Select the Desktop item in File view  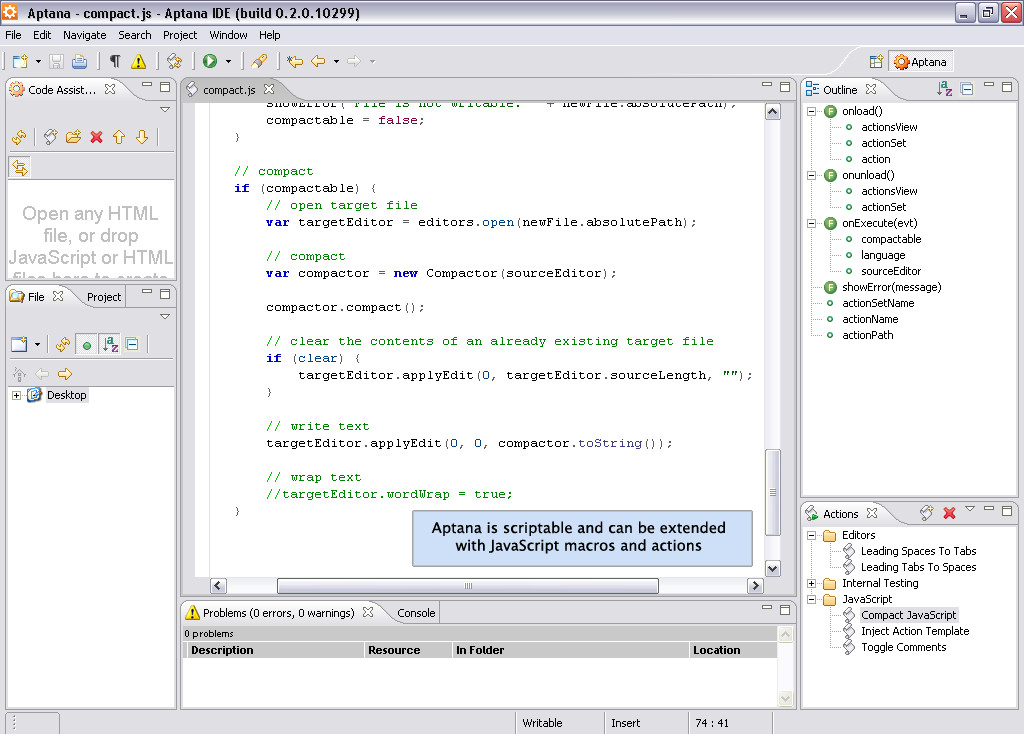point(67,395)
